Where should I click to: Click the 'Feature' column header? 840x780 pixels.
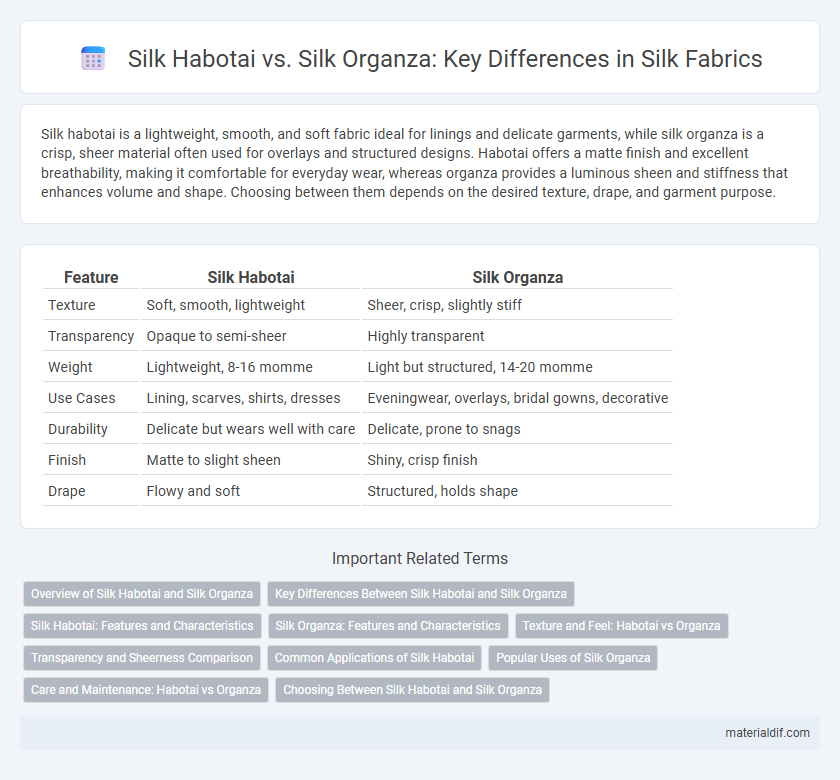[91, 277]
